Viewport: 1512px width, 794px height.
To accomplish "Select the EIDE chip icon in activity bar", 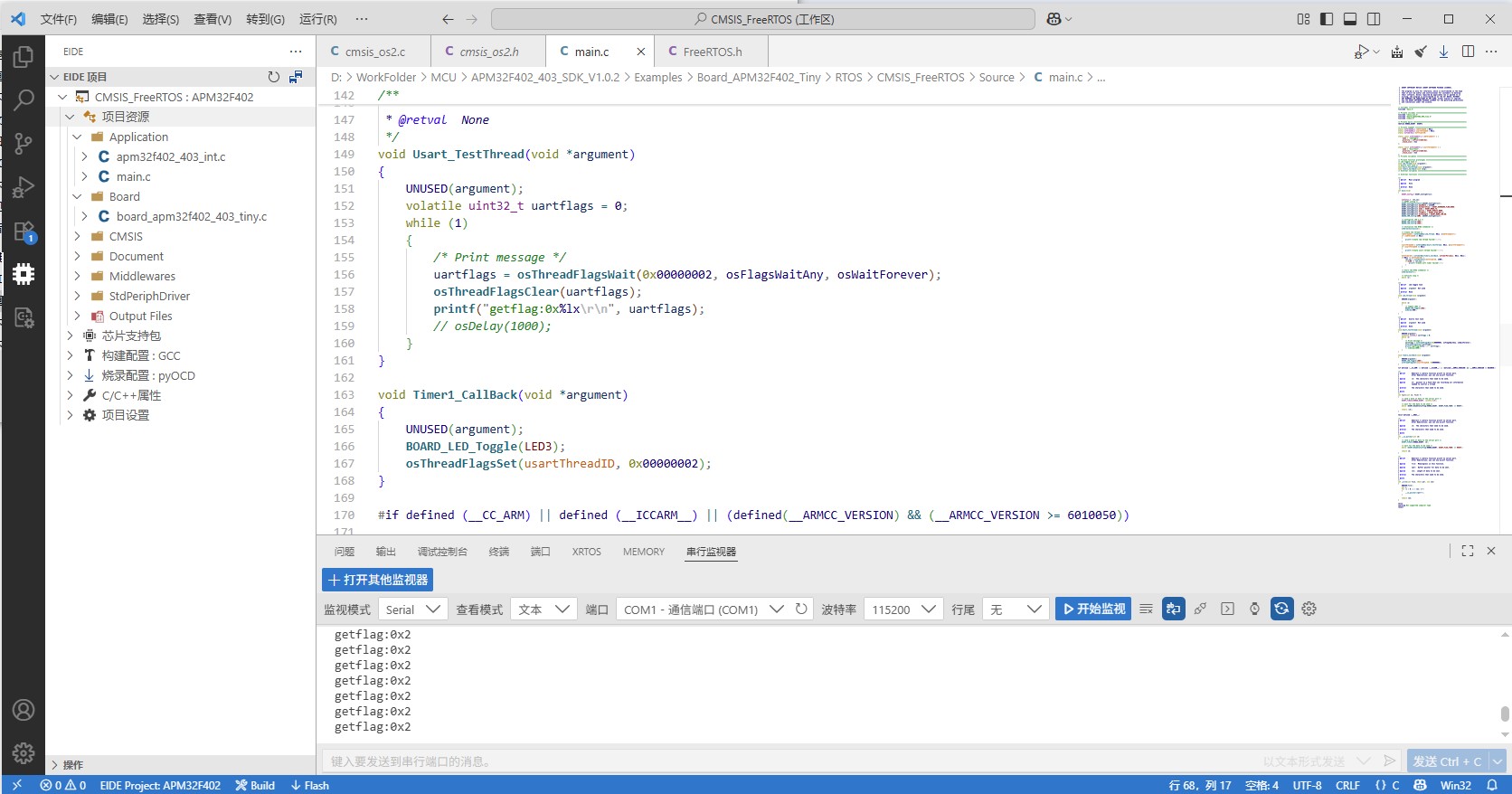I will pos(24,274).
